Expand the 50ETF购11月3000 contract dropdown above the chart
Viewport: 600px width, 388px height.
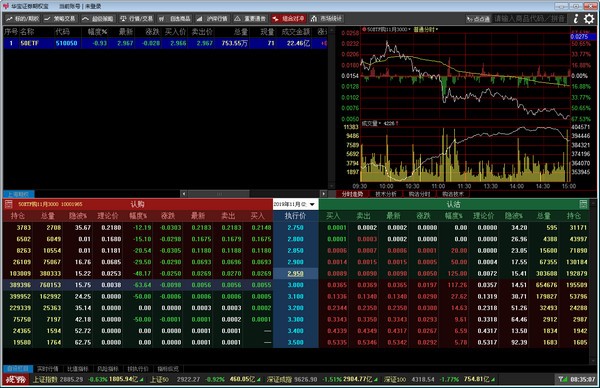click(386, 29)
